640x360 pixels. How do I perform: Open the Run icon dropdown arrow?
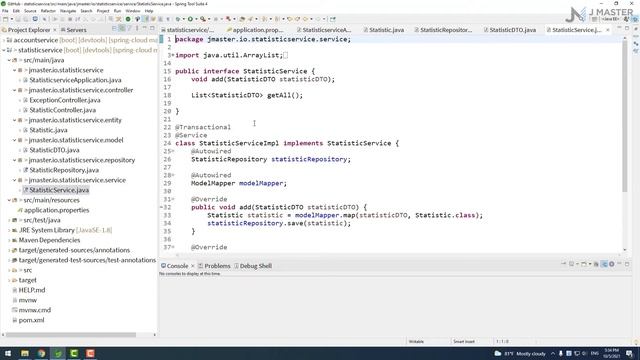pyautogui.click(x=196, y=19)
